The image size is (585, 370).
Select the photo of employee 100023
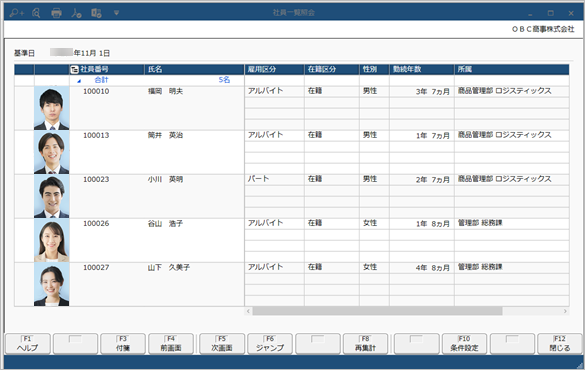[x=51, y=196]
